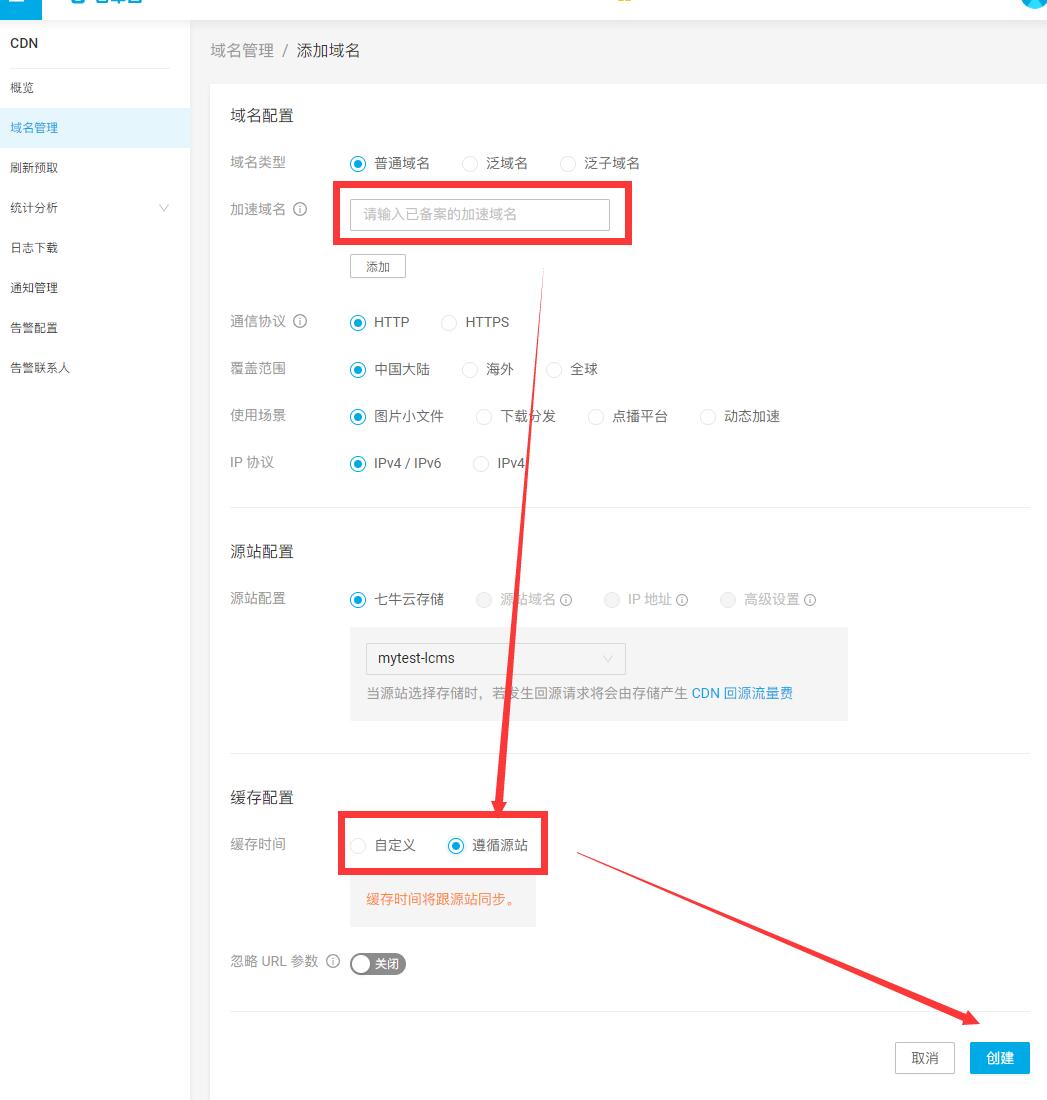Select 全球 coverage range
The width and height of the screenshot is (1047, 1100).
tap(554, 370)
